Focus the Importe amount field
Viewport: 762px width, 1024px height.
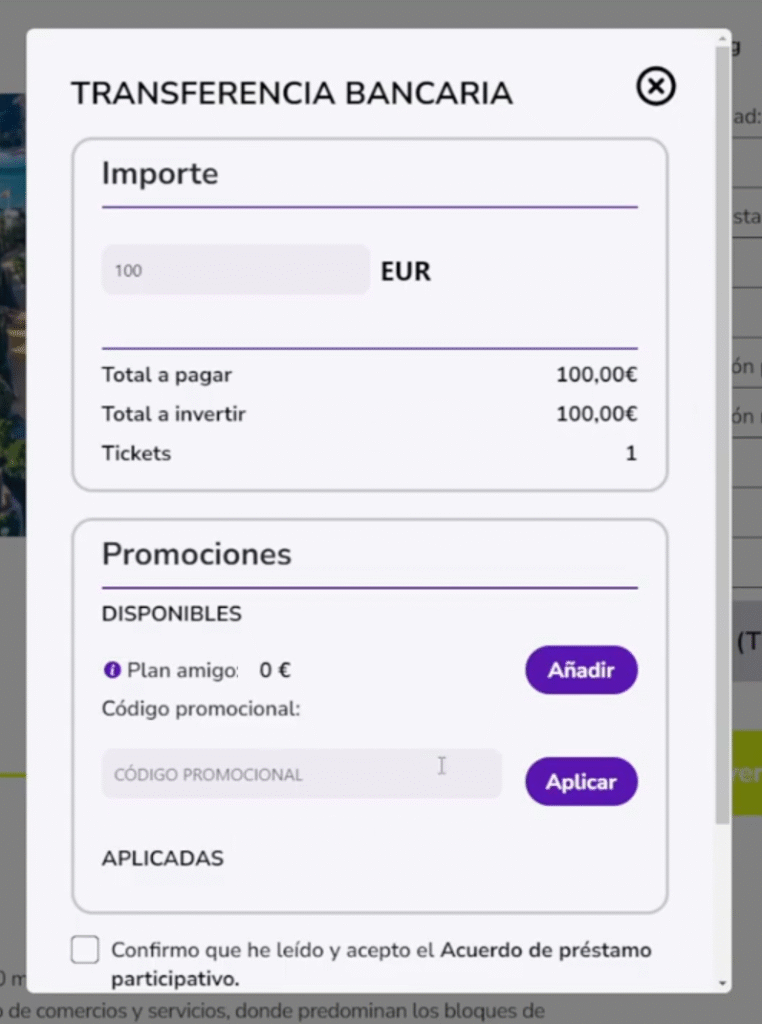coord(236,270)
